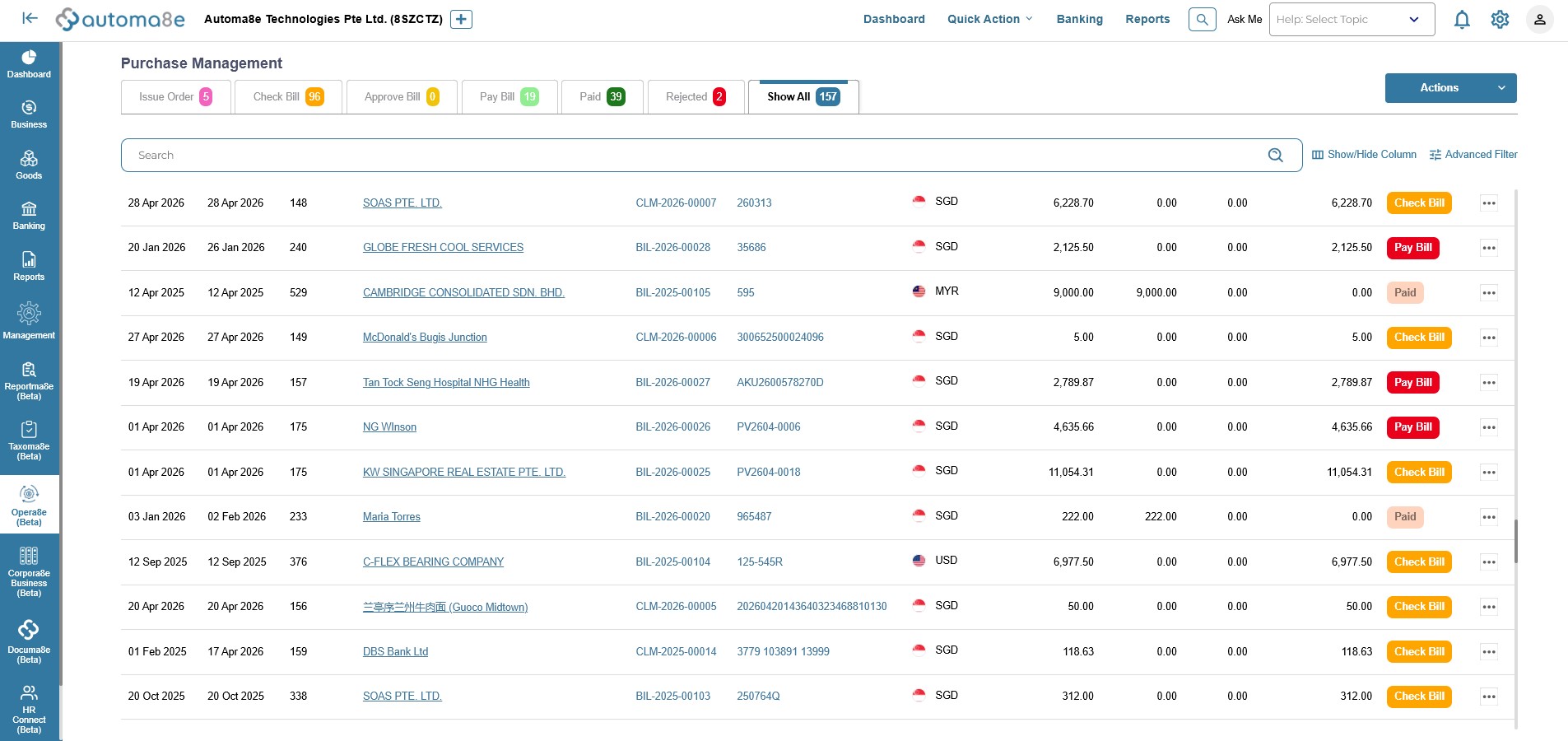Switch to the Paid tab
Screen dimensions: 1568x741
[602, 97]
